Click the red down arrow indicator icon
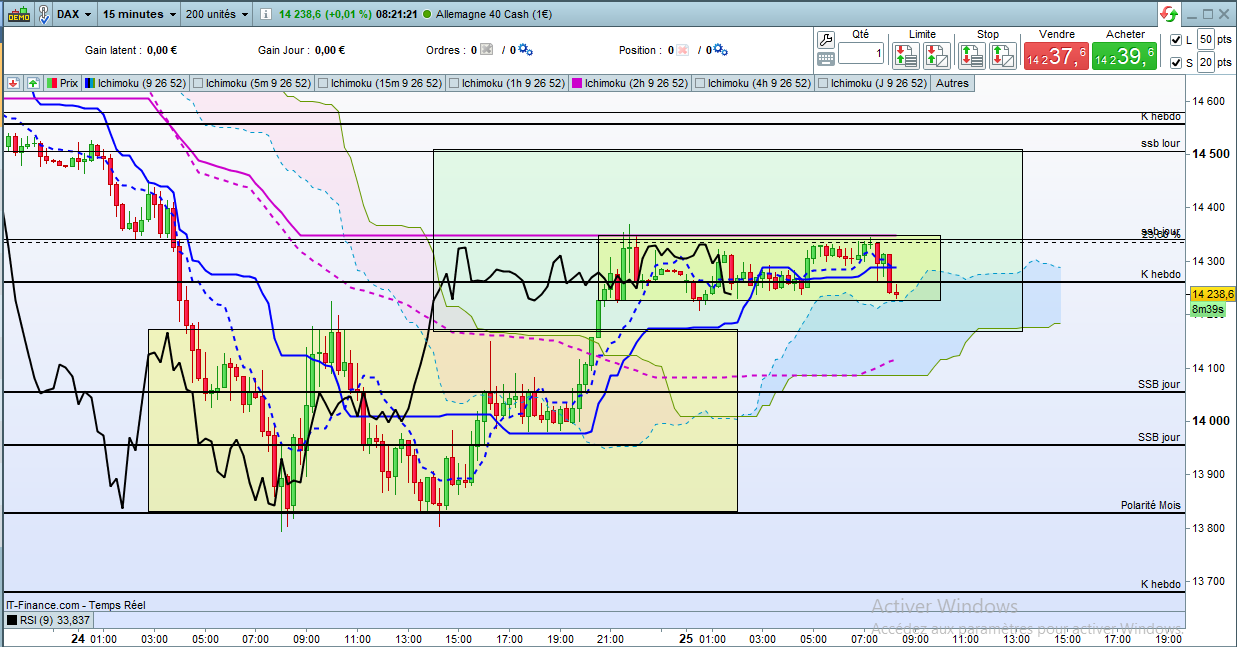 click(14, 83)
